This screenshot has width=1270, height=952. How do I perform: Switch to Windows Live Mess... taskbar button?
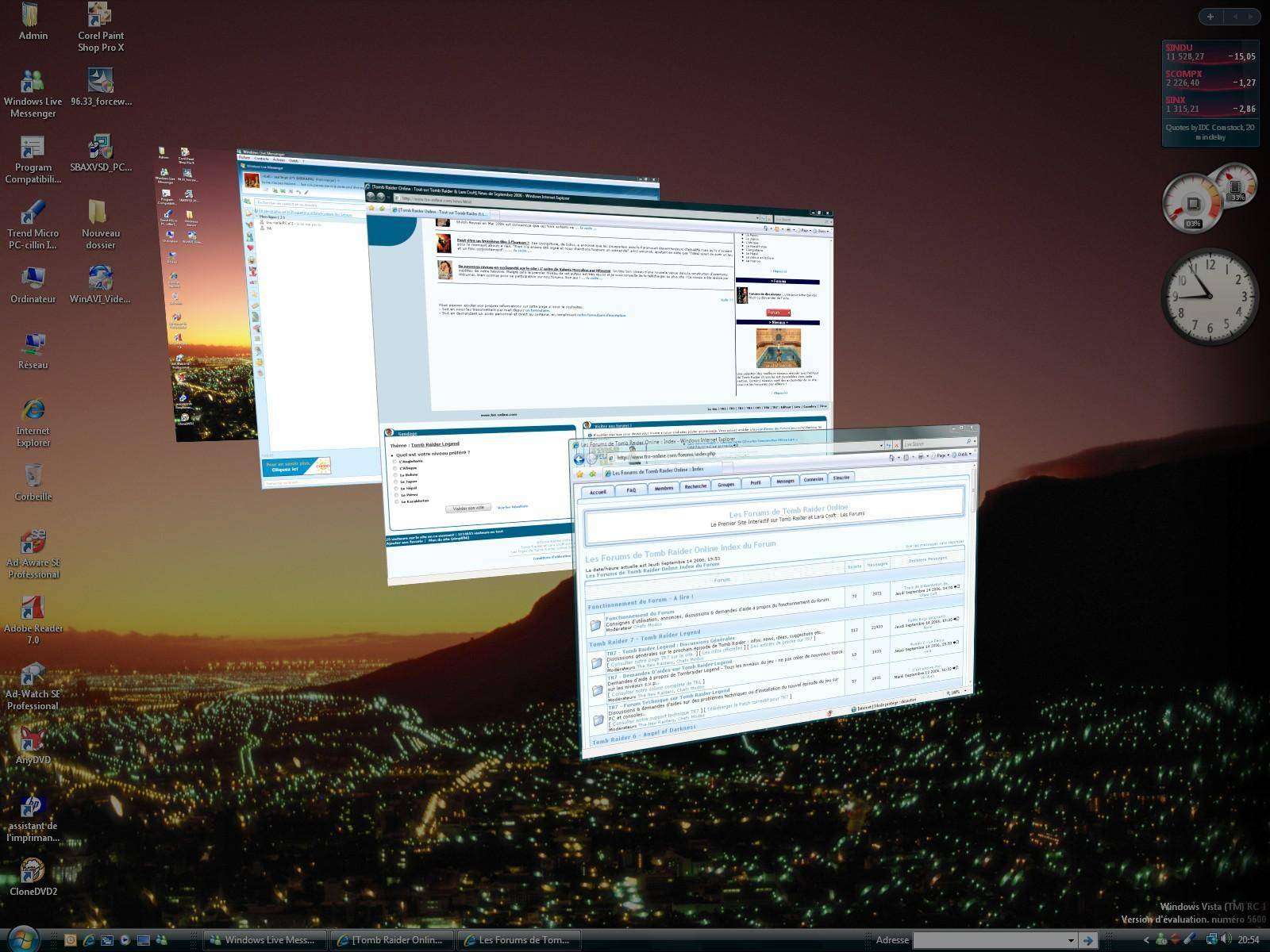(265, 940)
